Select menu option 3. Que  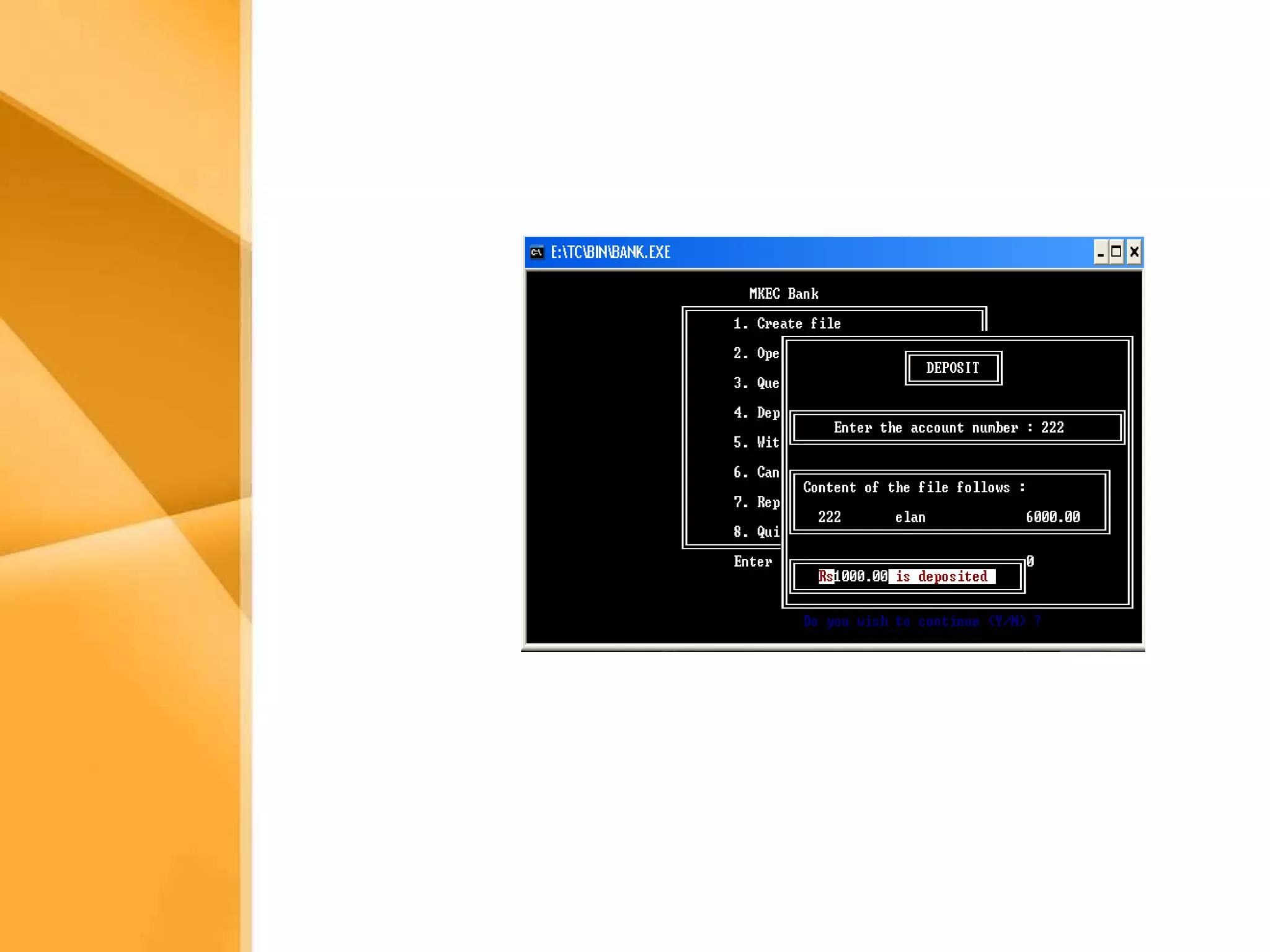tap(756, 383)
